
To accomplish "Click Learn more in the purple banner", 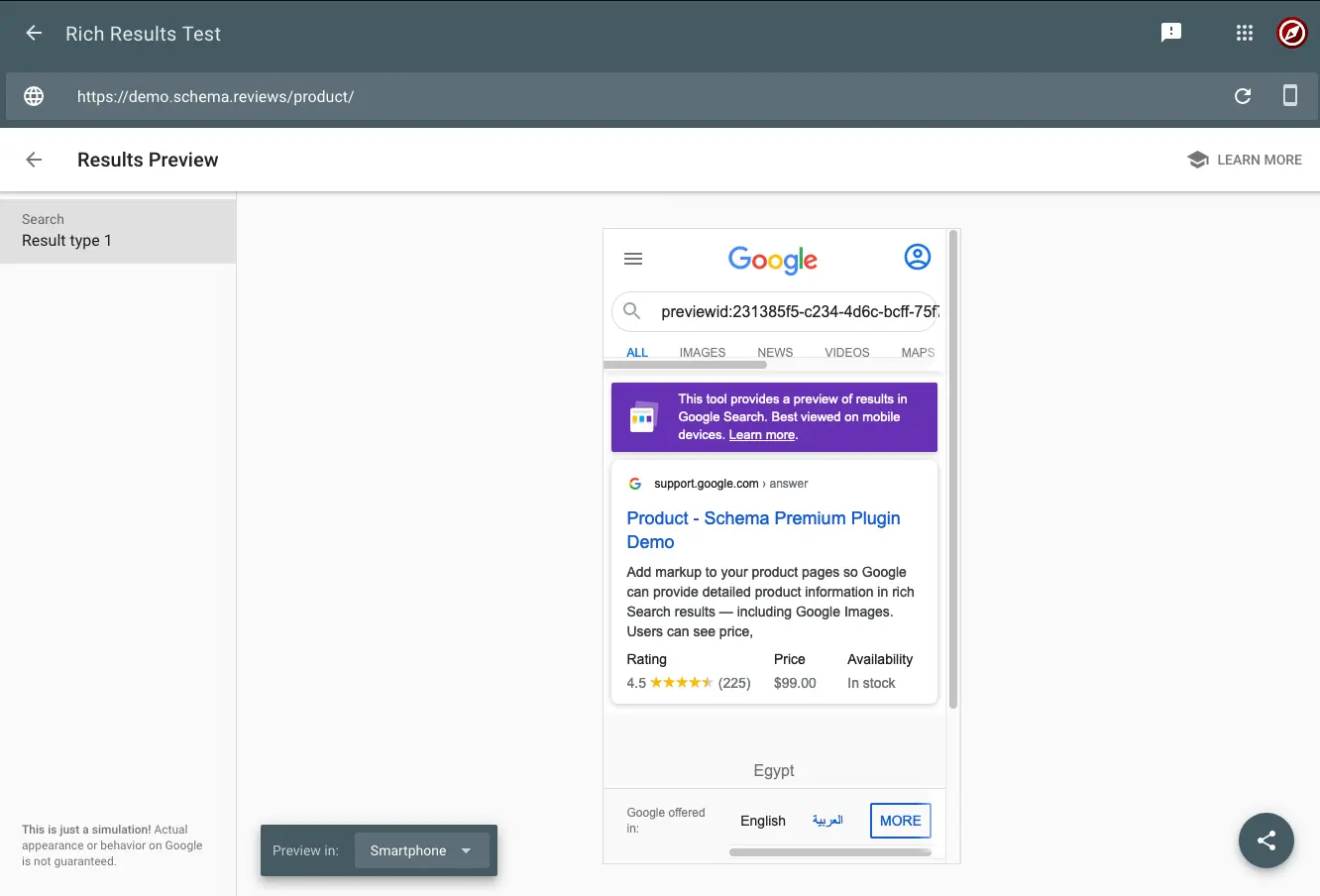I will point(761,434).
